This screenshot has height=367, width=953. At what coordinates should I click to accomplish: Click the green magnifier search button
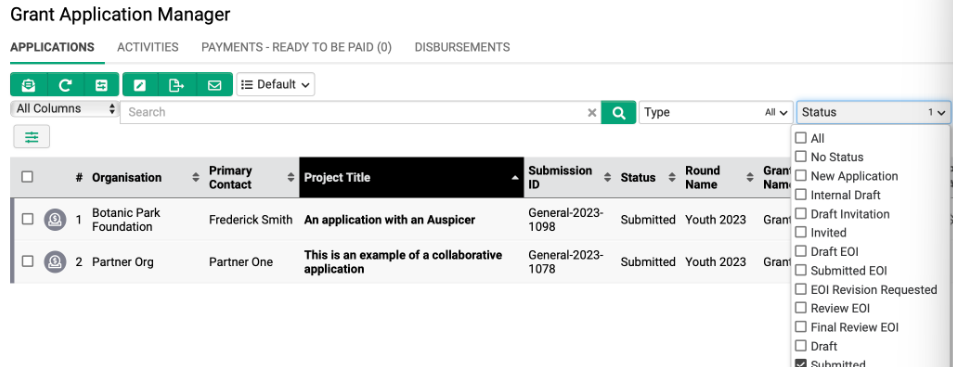619,112
